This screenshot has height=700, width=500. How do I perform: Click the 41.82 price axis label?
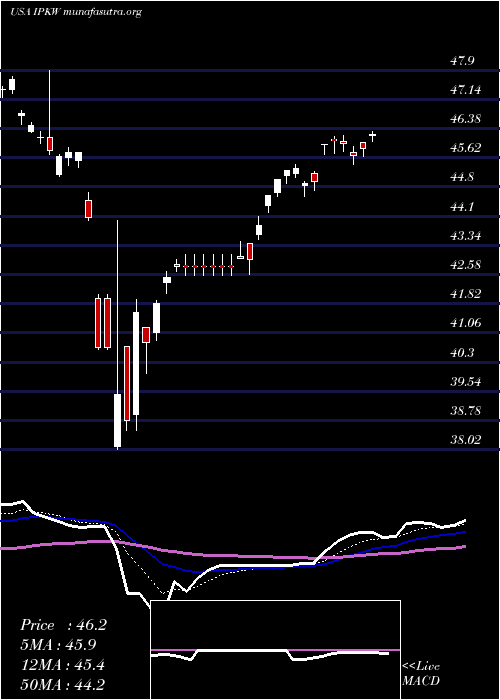click(x=465, y=294)
